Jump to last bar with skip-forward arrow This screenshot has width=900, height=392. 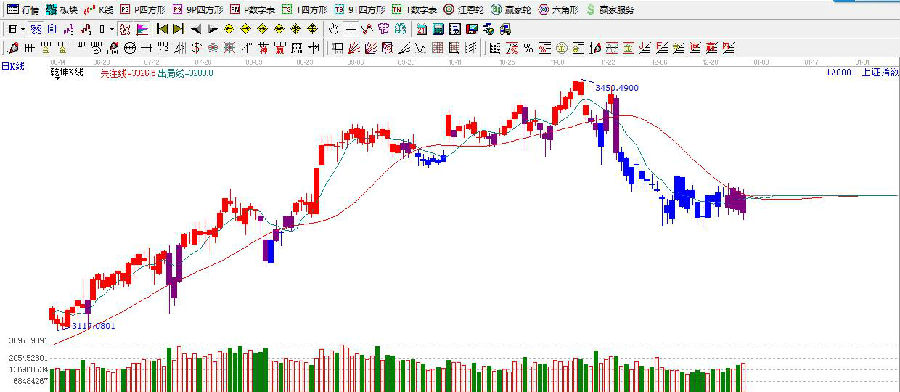coord(179,29)
